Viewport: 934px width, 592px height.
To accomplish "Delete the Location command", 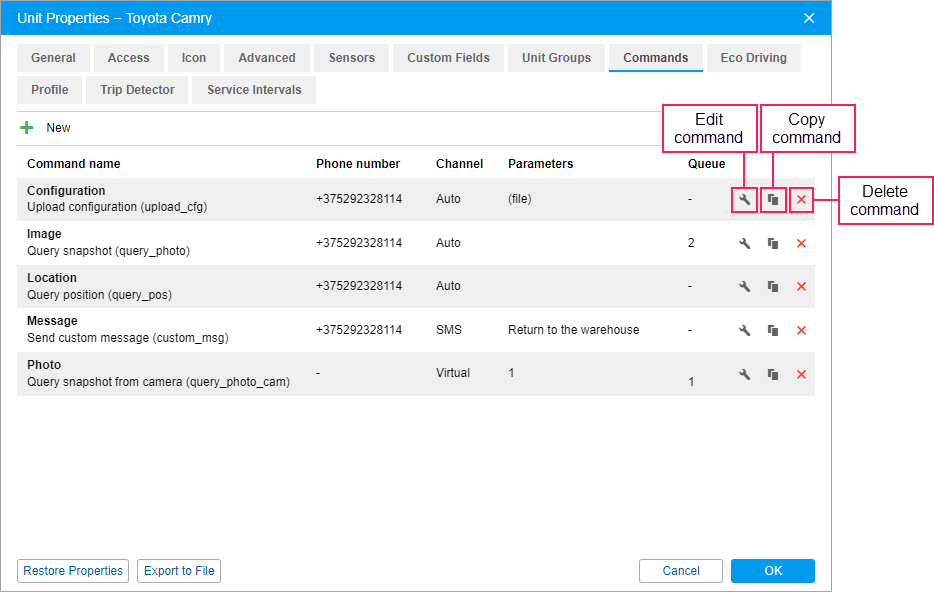I will click(801, 286).
